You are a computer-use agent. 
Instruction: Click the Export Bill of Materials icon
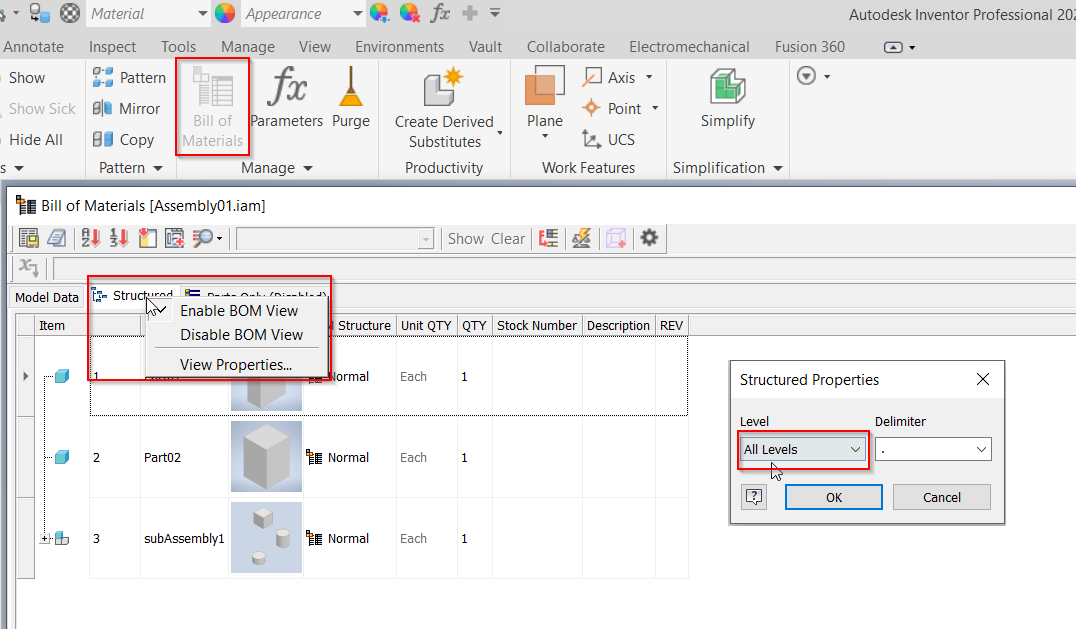[28, 238]
